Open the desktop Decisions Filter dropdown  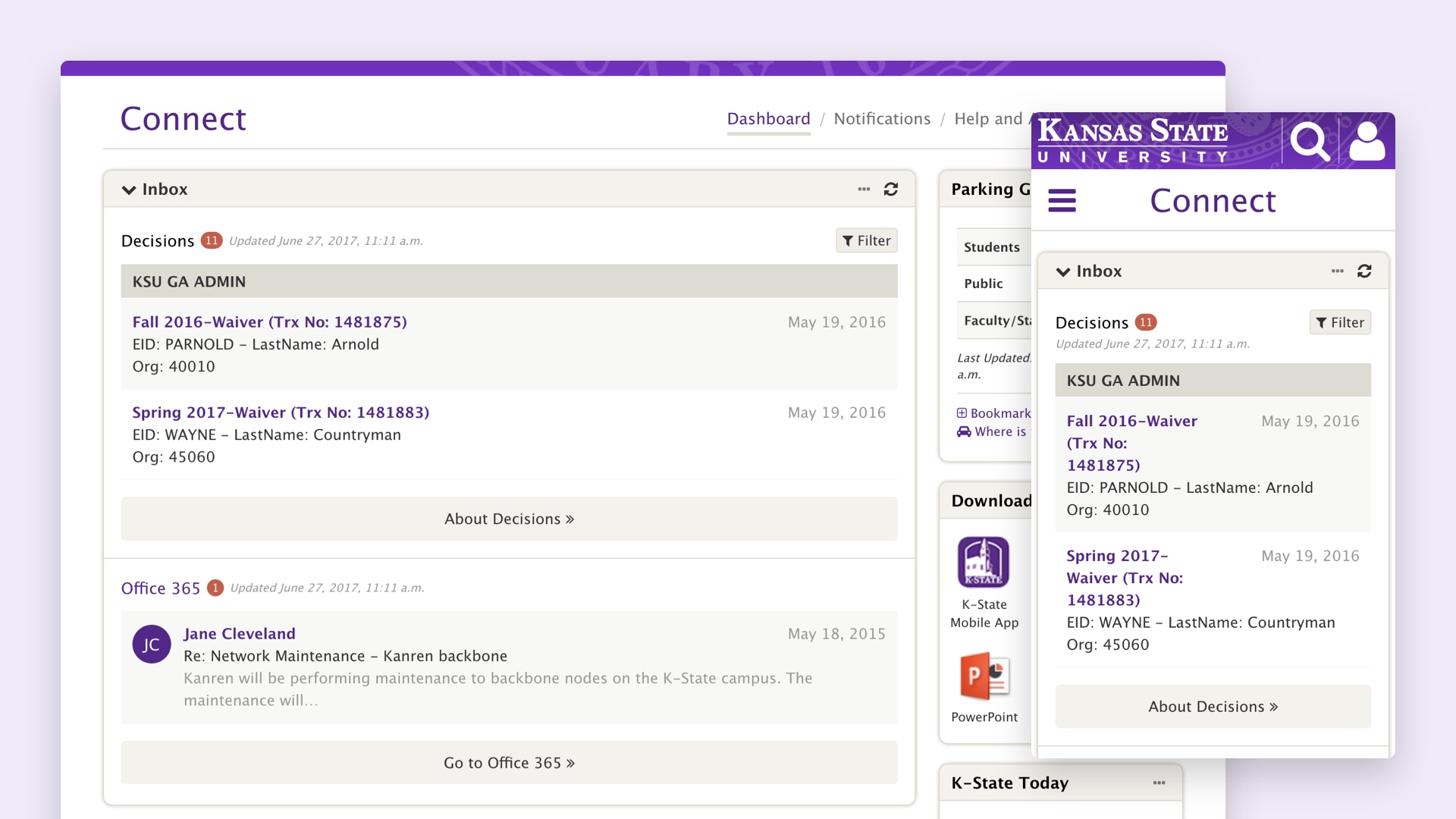[866, 240]
